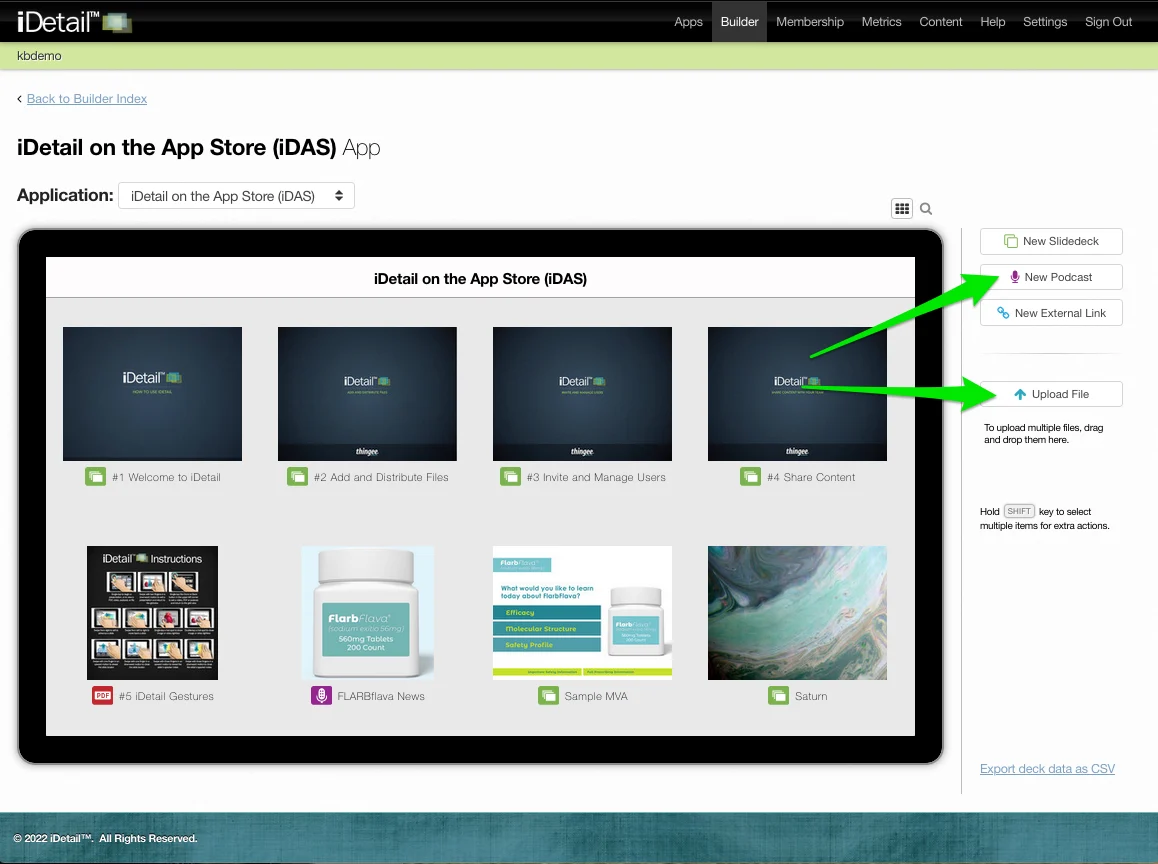Click '#4 Share Content' label

(x=811, y=477)
